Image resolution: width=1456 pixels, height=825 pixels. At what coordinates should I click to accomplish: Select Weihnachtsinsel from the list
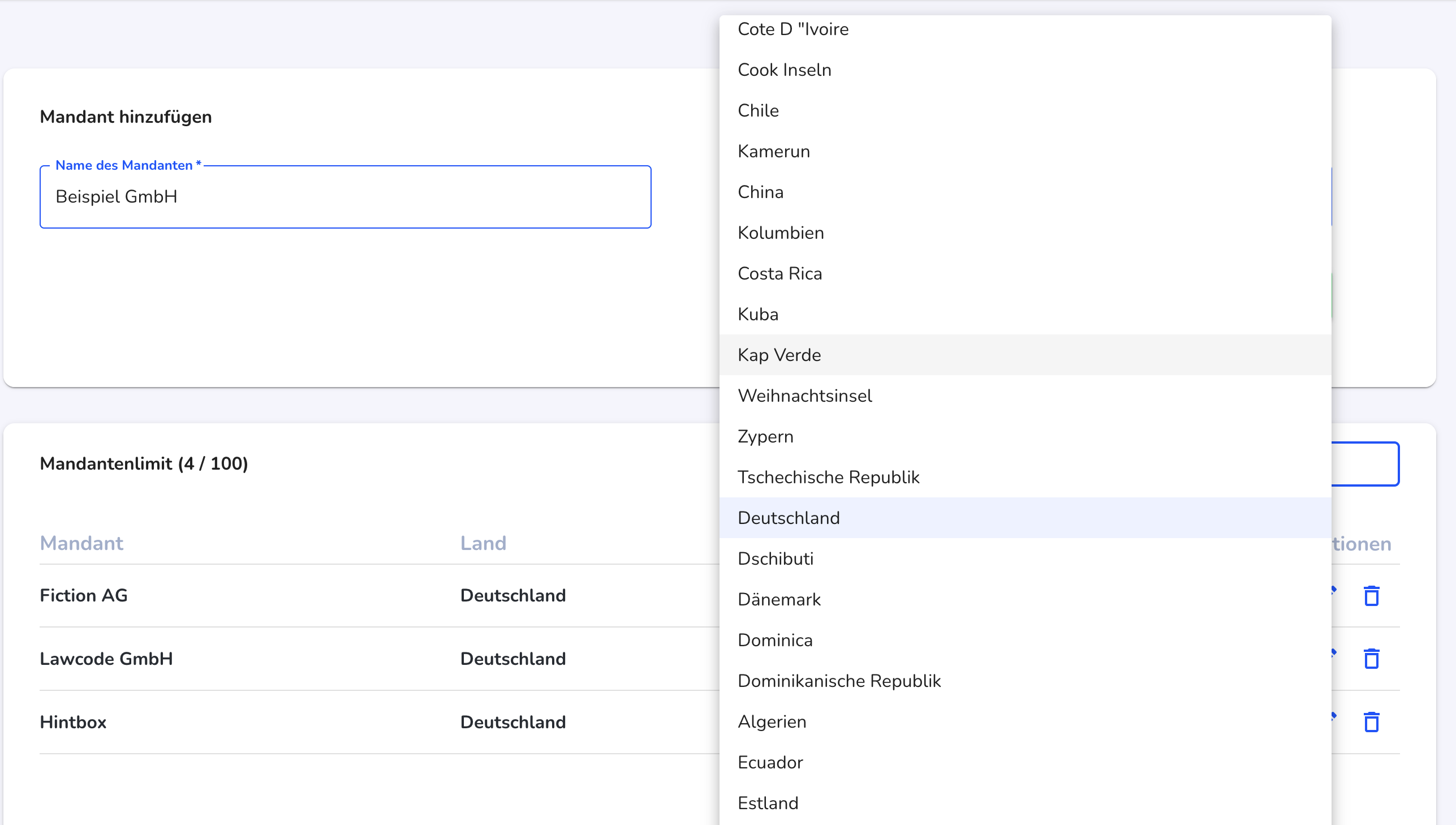click(x=1025, y=396)
